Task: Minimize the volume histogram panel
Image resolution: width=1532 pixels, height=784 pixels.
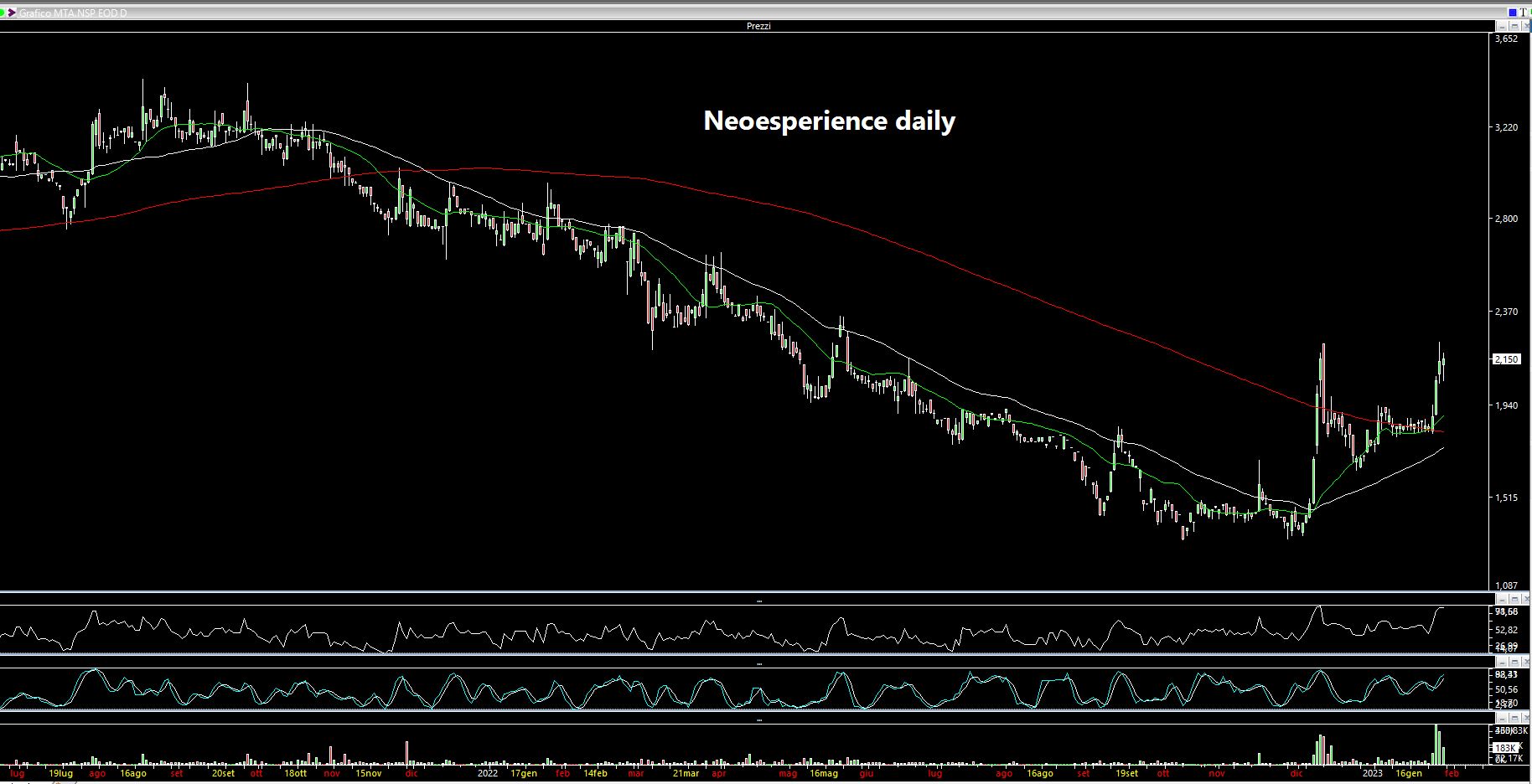Action: 1502,718
